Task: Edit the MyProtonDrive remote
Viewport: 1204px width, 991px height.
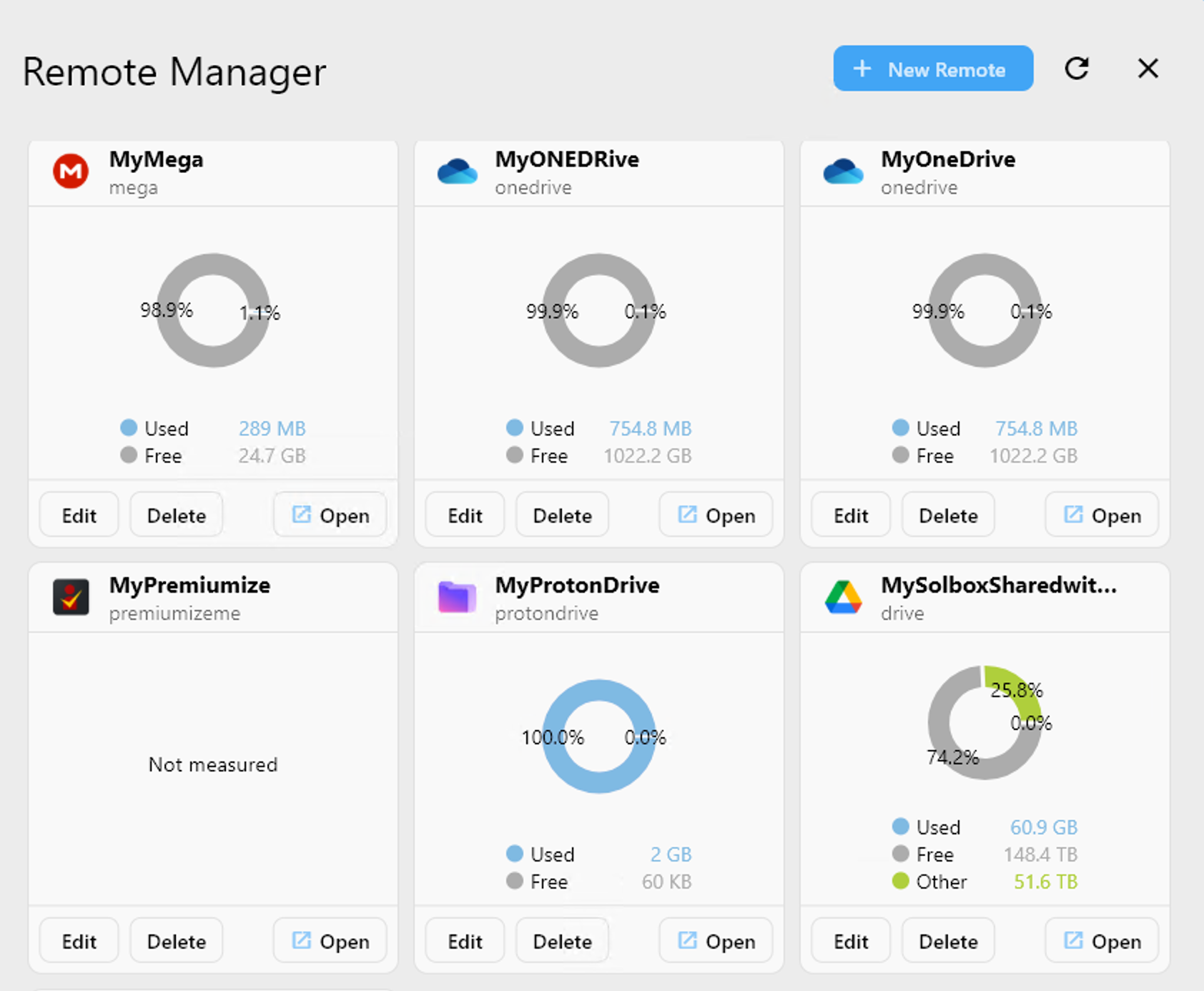Action: [464, 940]
